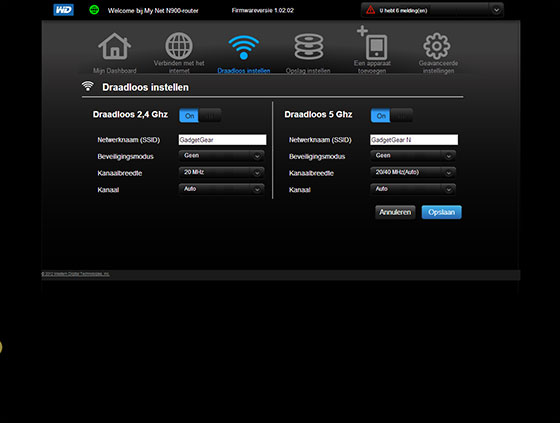This screenshot has width=560, height=423.
Task: Open Verbinden met het internet globe icon
Action: coord(179,46)
